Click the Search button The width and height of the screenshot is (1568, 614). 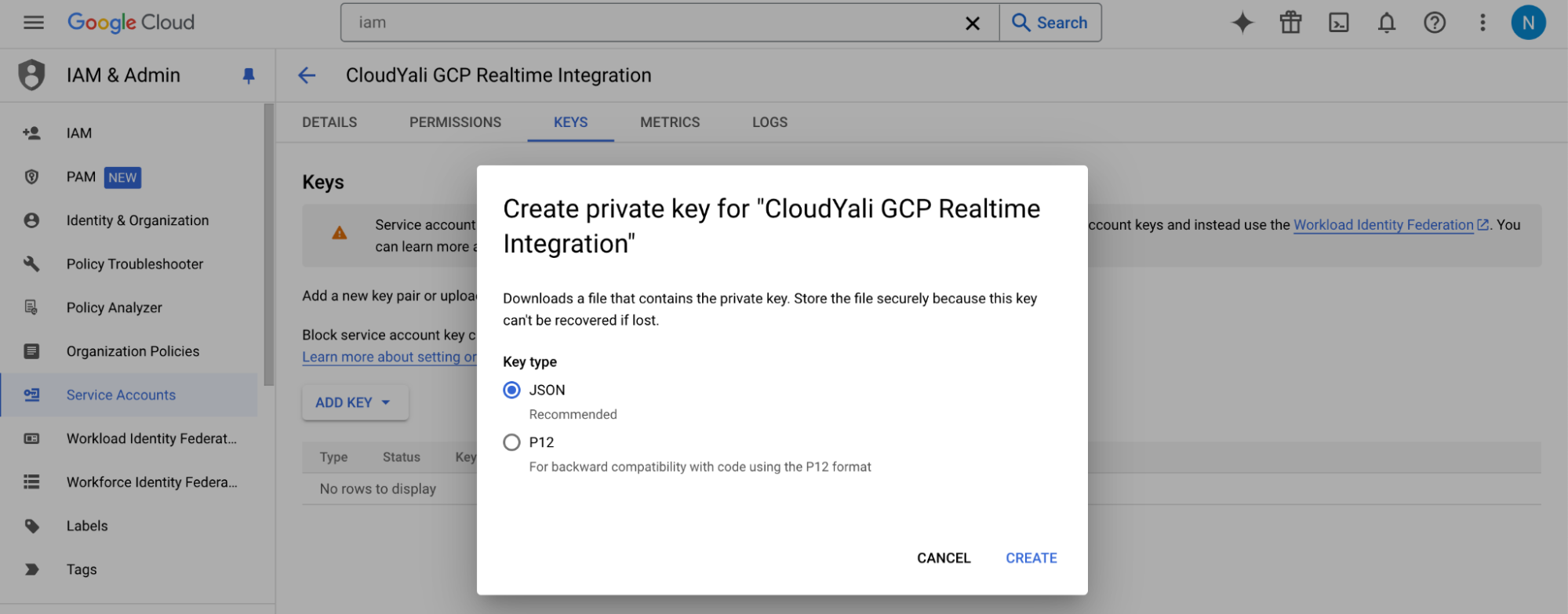click(1050, 23)
